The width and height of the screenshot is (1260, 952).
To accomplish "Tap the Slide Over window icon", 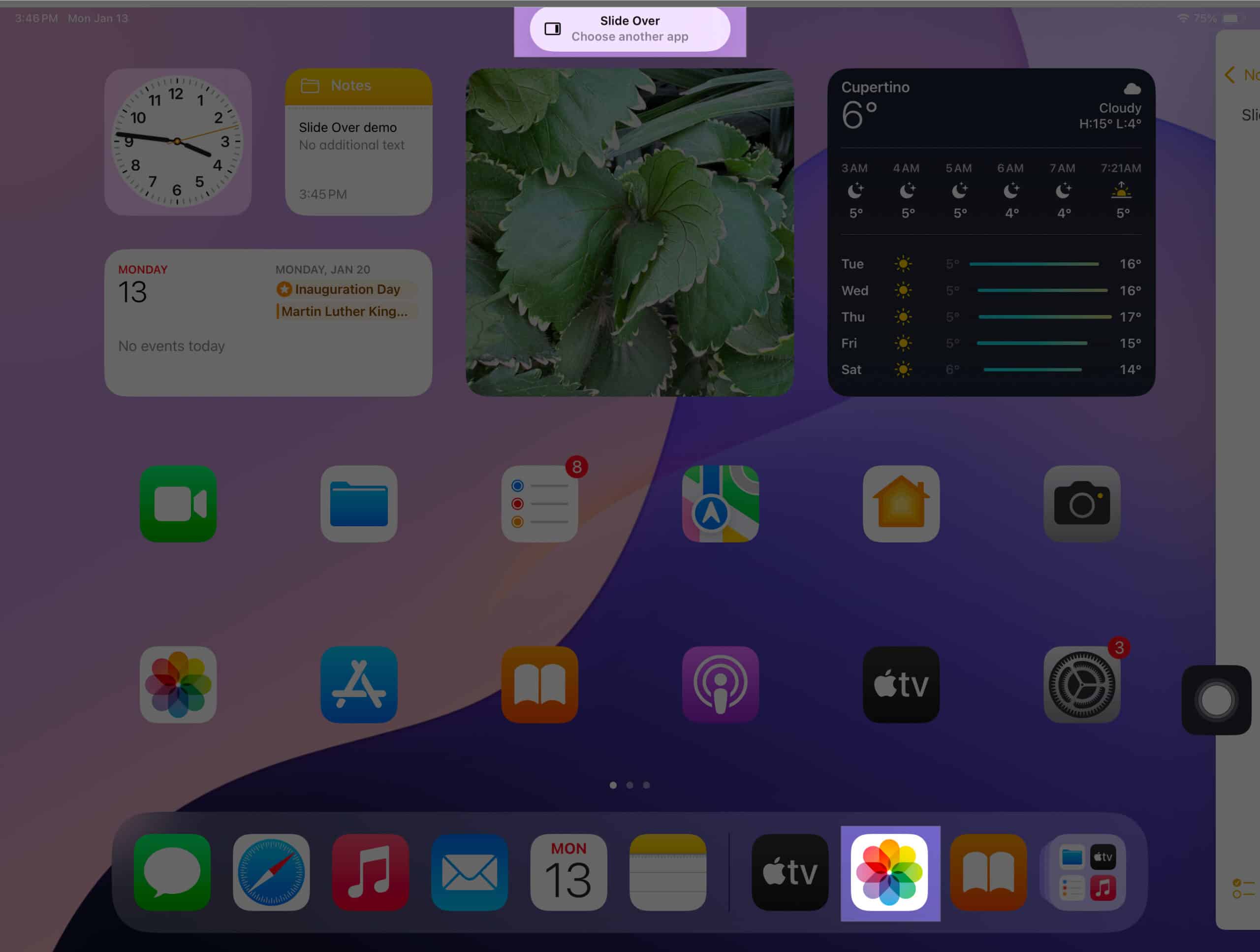I will (x=553, y=29).
